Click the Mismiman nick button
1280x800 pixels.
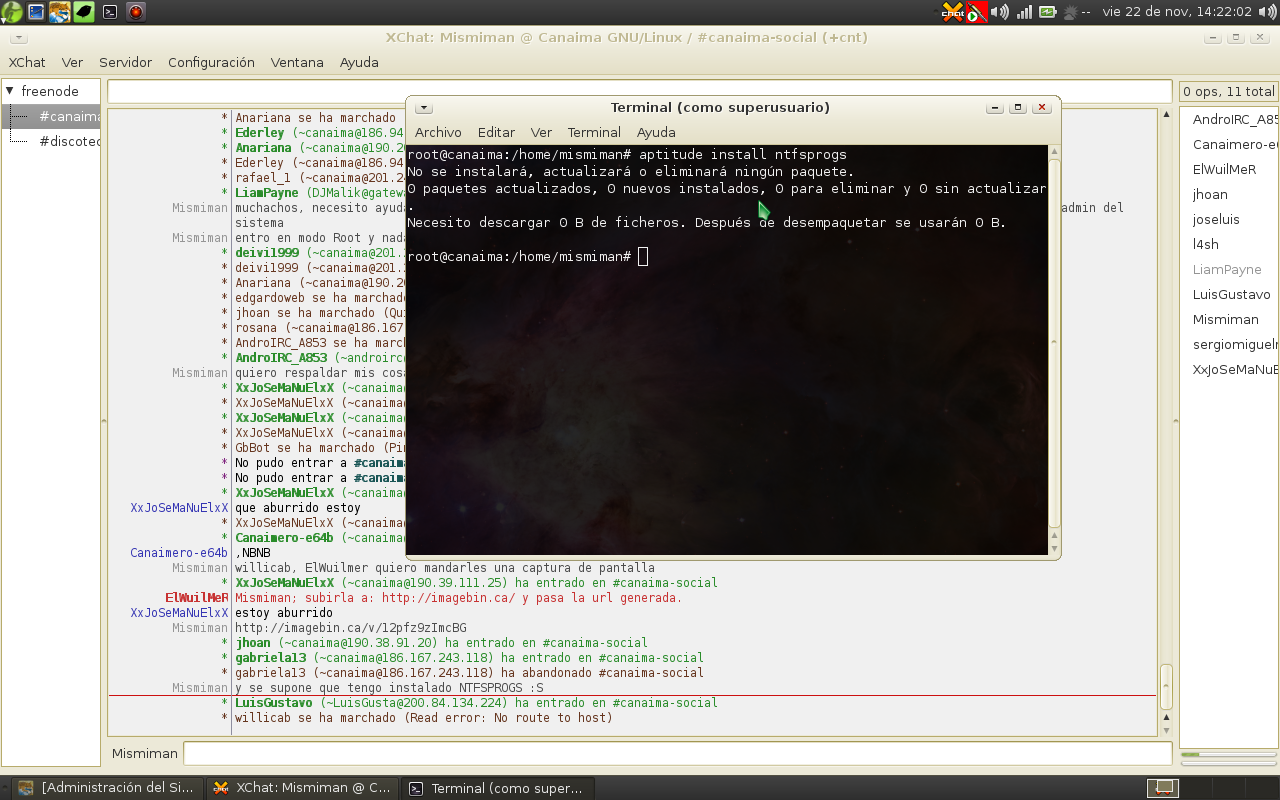(x=144, y=753)
